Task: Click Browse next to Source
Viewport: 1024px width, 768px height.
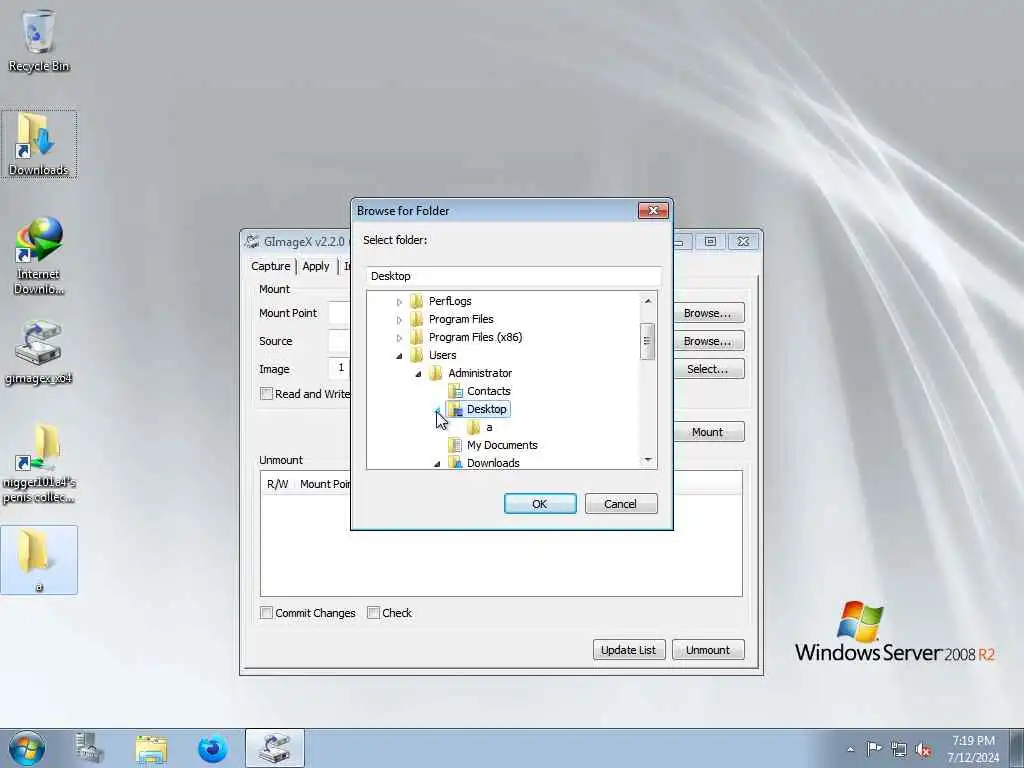Action: tap(707, 341)
